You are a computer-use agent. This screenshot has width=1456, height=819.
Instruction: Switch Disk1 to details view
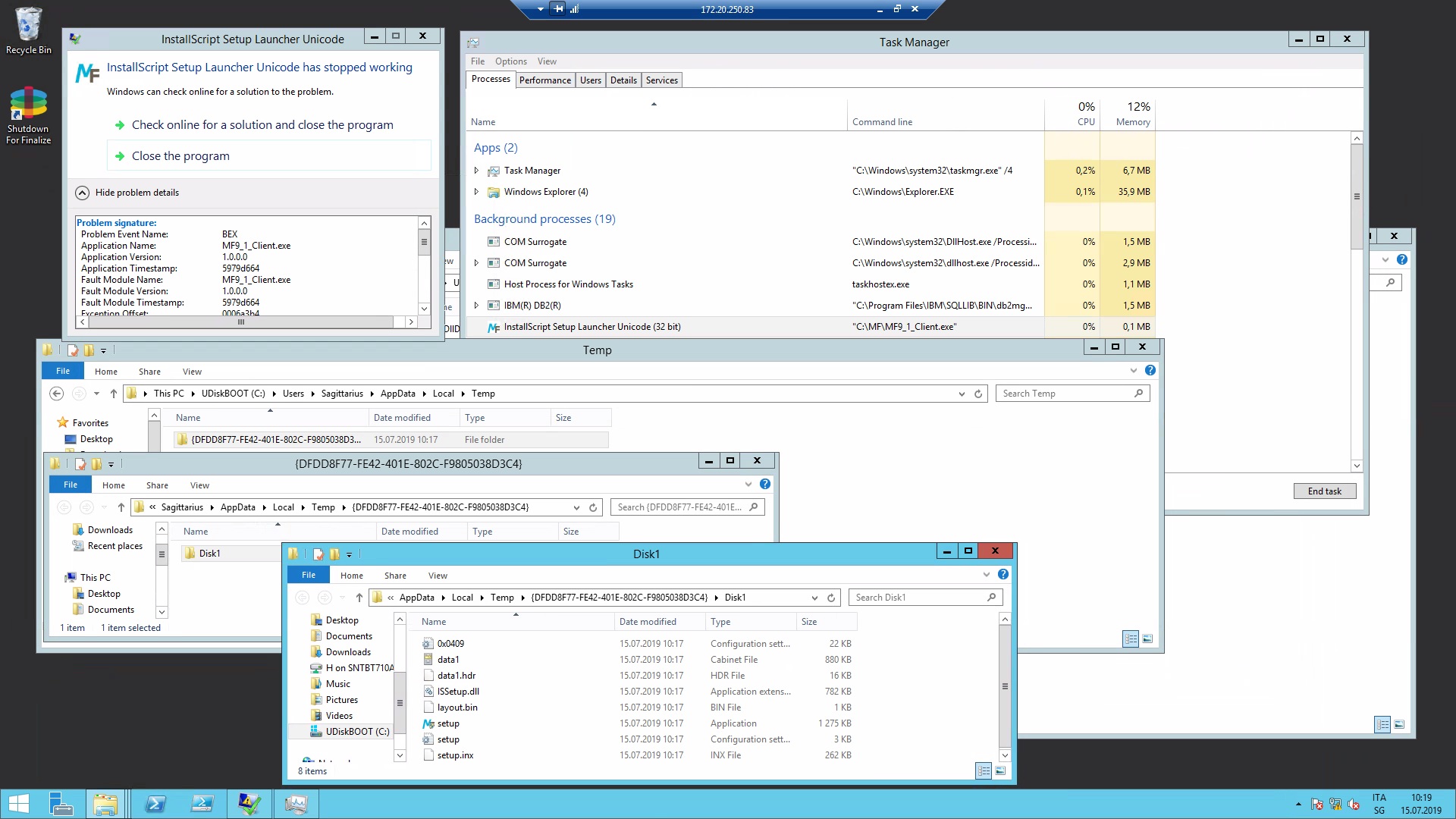point(984,771)
